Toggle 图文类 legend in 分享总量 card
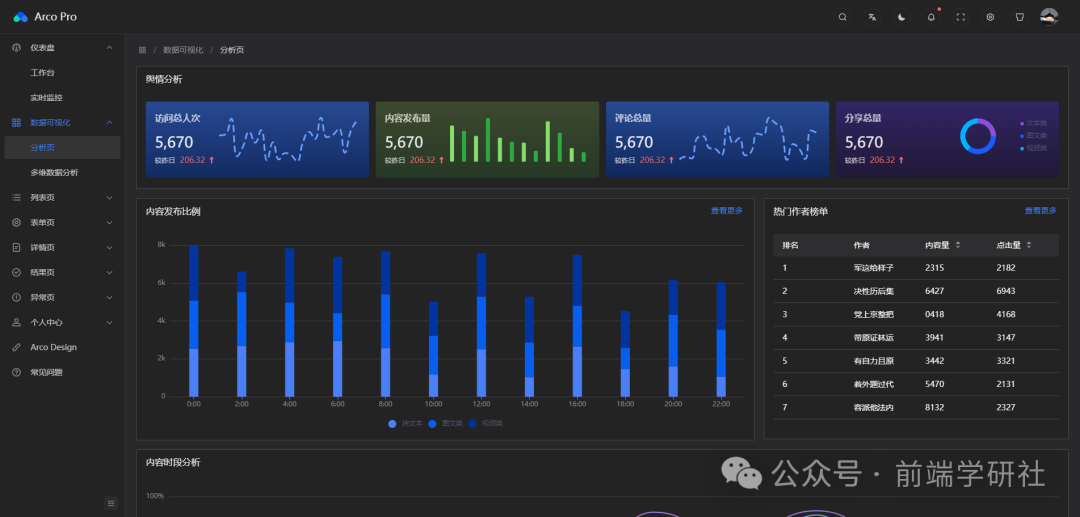 1034,136
